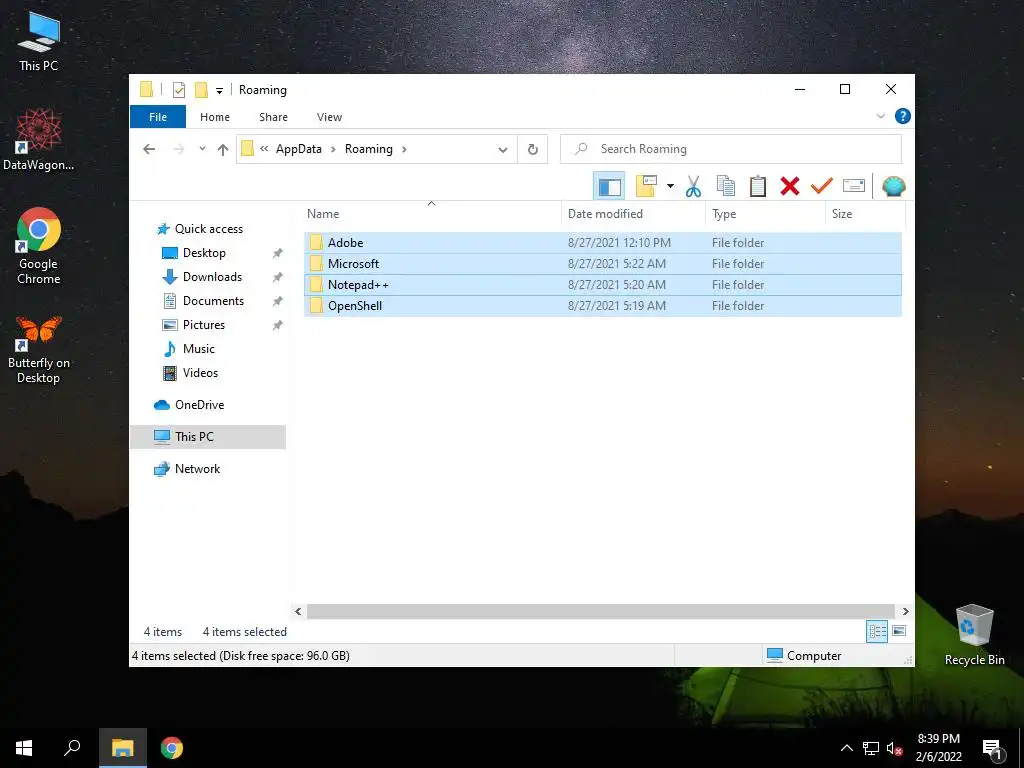The image size is (1024, 768).
Task: Click the Cut scissors toolbar icon
Action: pos(693,187)
